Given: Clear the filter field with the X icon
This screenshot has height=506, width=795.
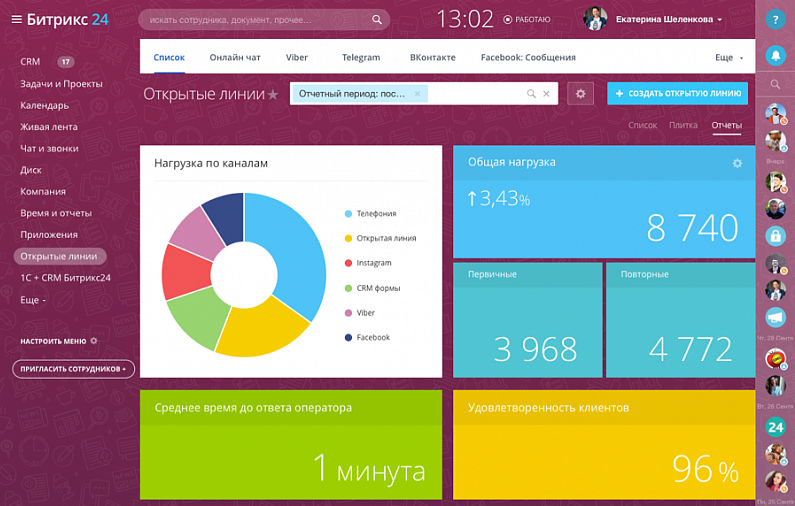Looking at the screenshot, I should pos(546,94).
